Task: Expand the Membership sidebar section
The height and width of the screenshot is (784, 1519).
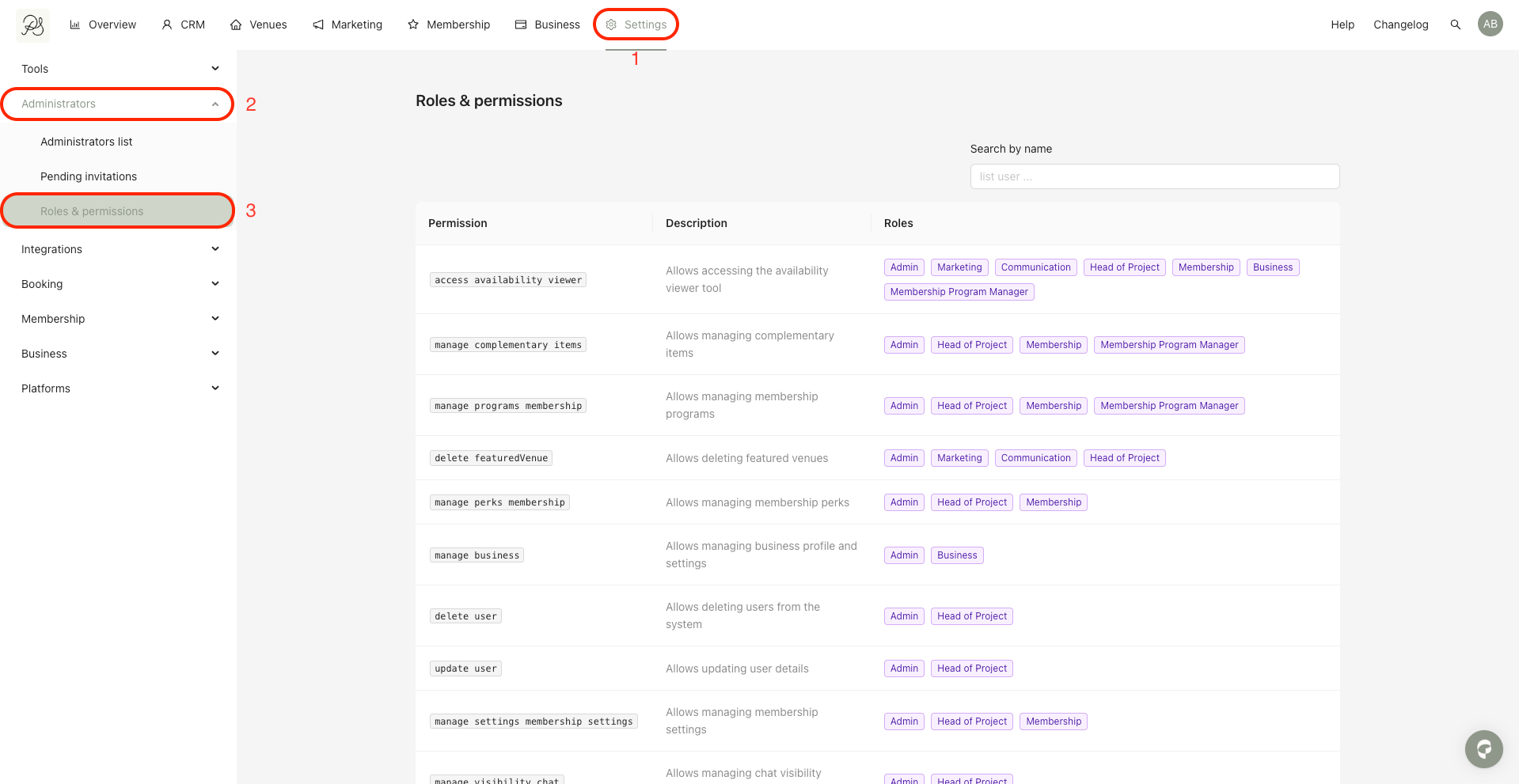Action: (119, 319)
